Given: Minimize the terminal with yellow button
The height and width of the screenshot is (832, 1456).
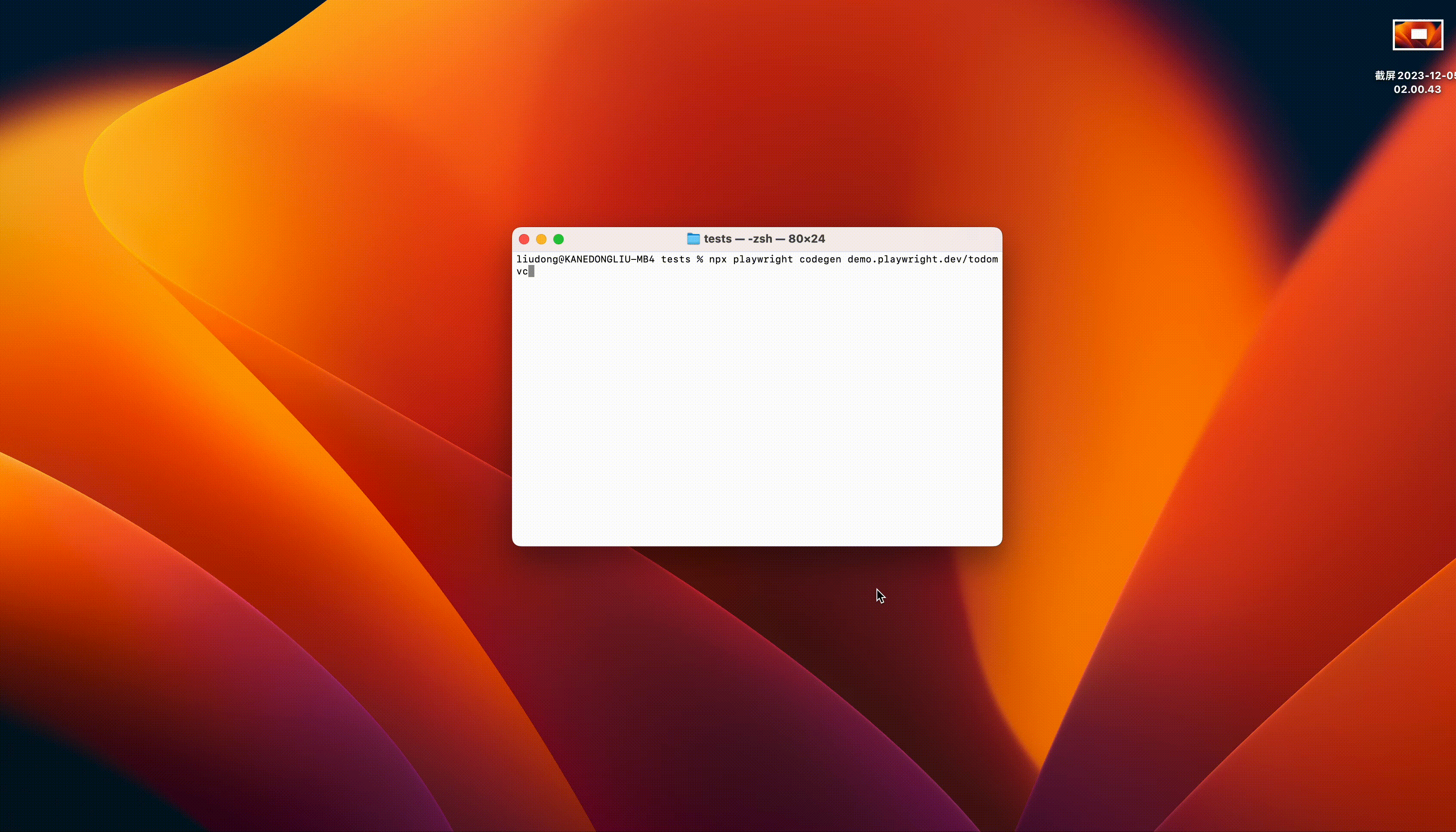Looking at the screenshot, I should pos(541,239).
